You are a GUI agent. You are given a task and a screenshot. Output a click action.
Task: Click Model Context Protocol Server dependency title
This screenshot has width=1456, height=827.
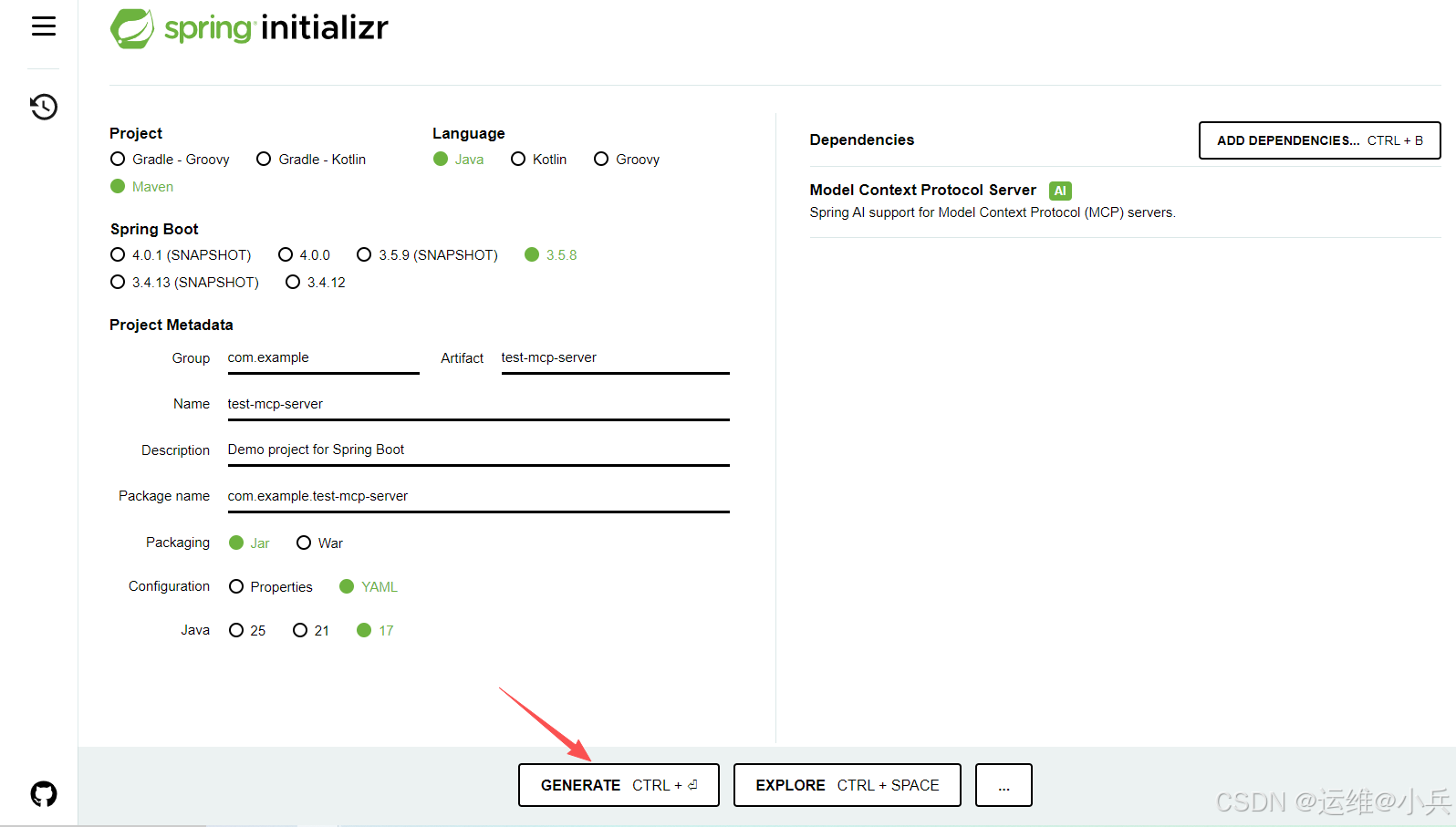point(923,190)
